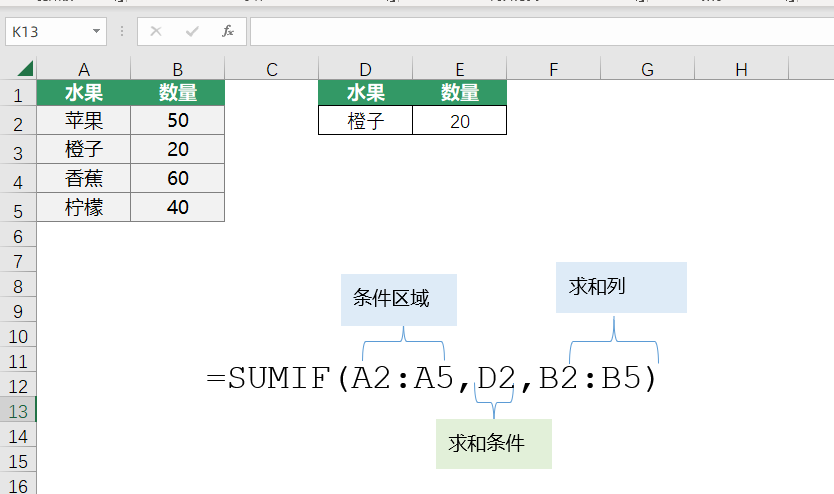Viewport: 834px width, 494px height.
Task: Click cell E1 header 数量
Action: (460, 93)
